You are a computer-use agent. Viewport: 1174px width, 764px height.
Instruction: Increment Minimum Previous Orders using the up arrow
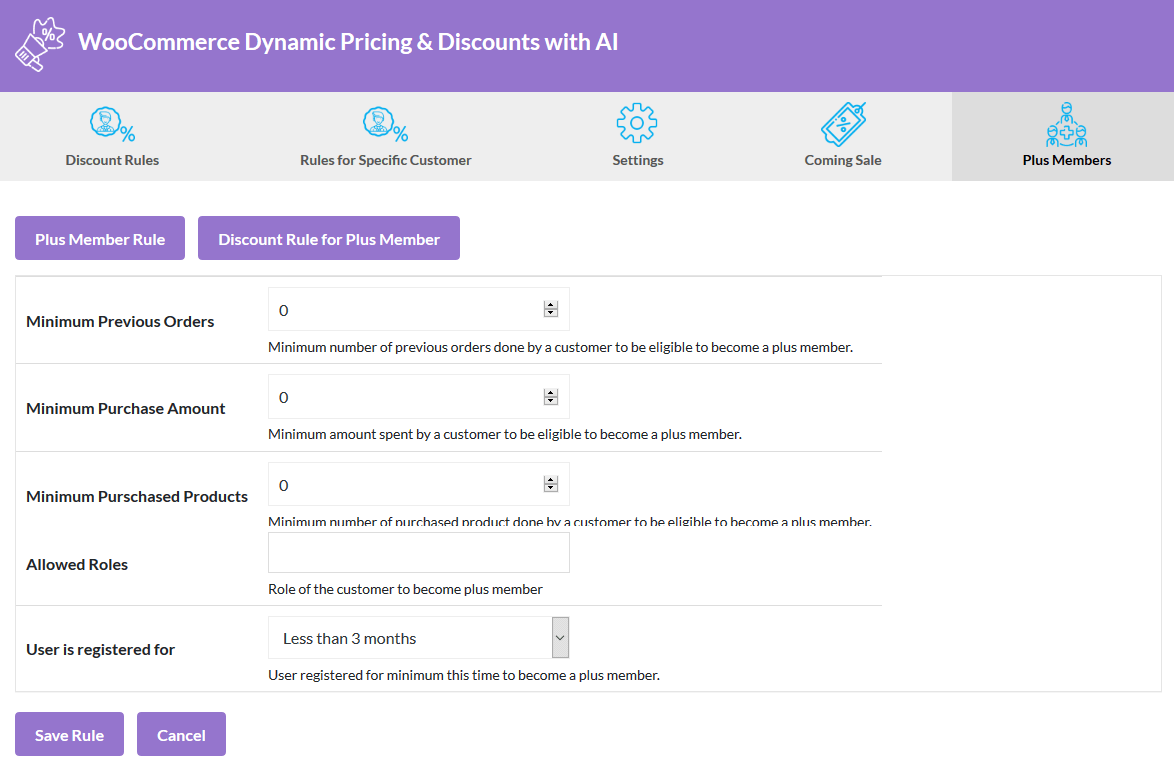[551, 303]
